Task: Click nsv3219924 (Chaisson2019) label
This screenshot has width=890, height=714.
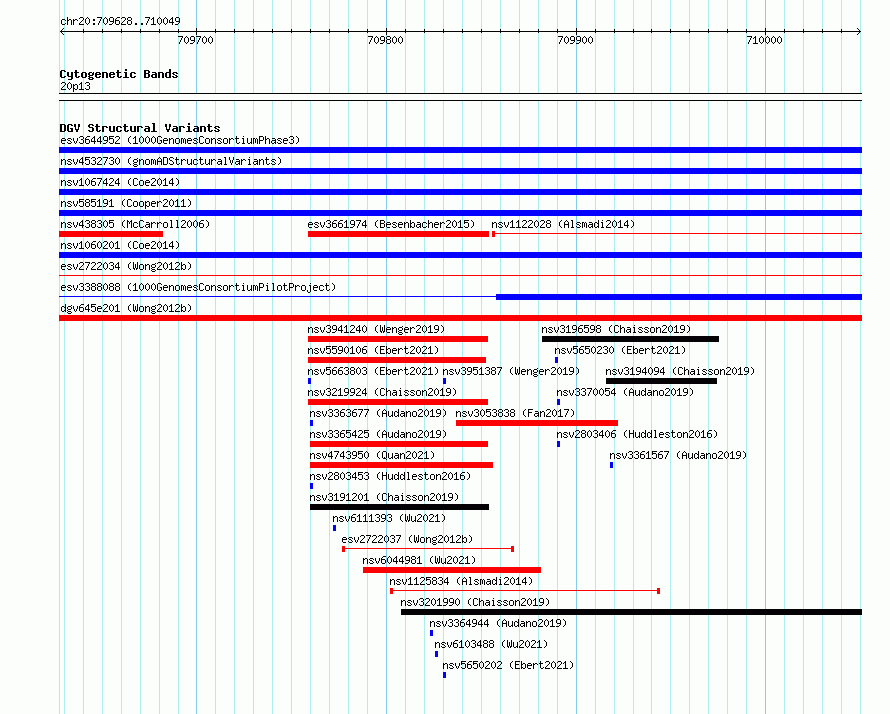Action: point(383,392)
